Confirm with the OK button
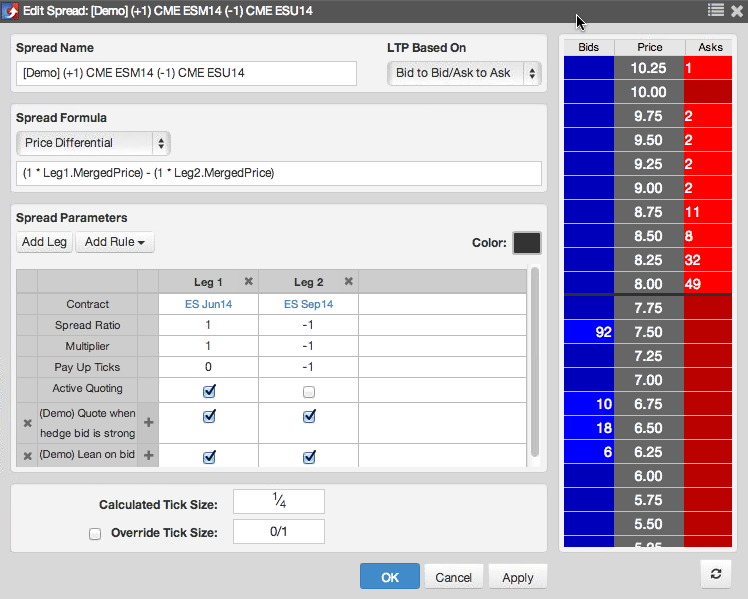748x599 pixels. coord(390,577)
